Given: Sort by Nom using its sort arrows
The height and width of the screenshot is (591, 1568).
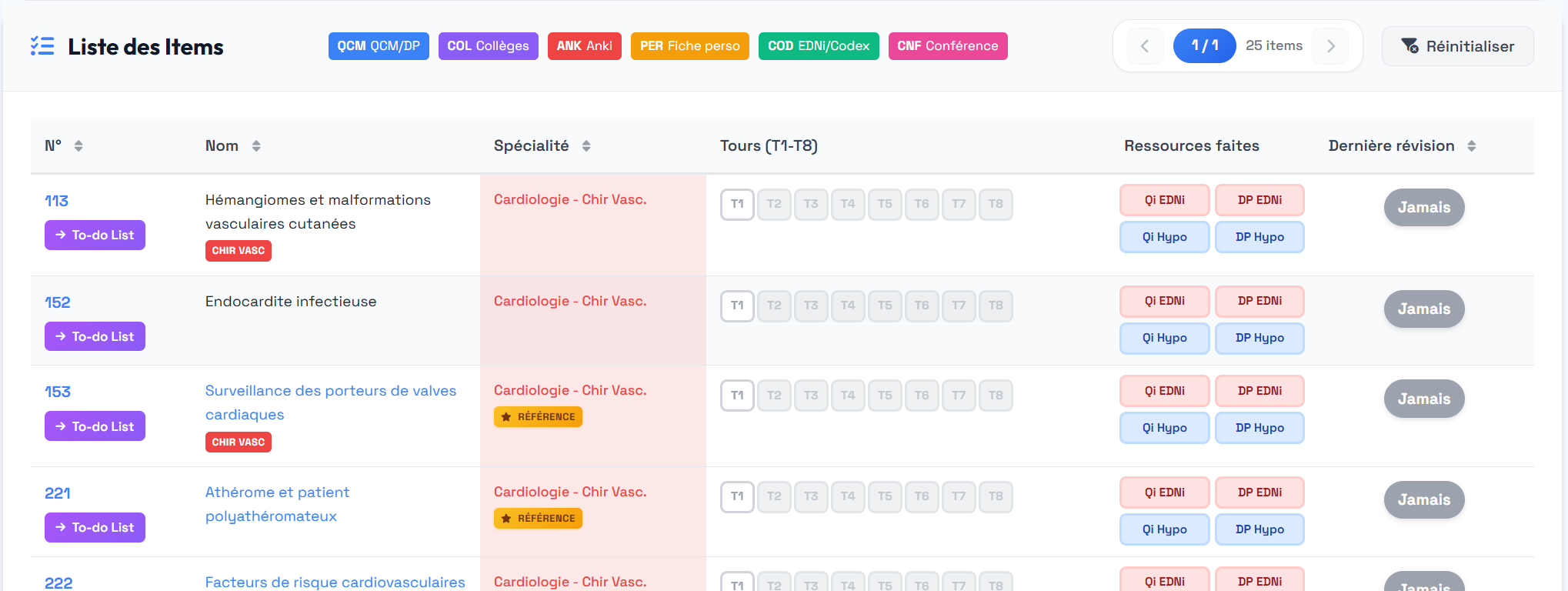Looking at the screenshot, I should [256, 146].
